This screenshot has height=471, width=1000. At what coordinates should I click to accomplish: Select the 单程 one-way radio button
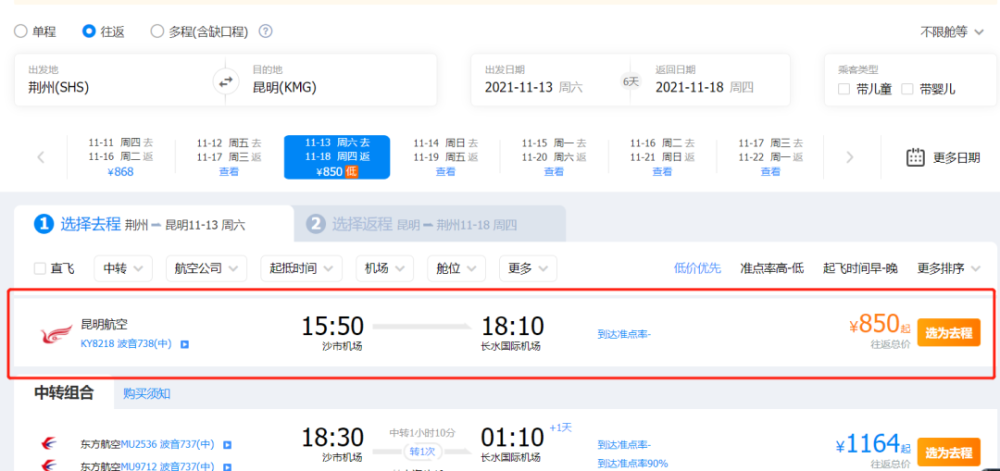(x=20, y=31)
